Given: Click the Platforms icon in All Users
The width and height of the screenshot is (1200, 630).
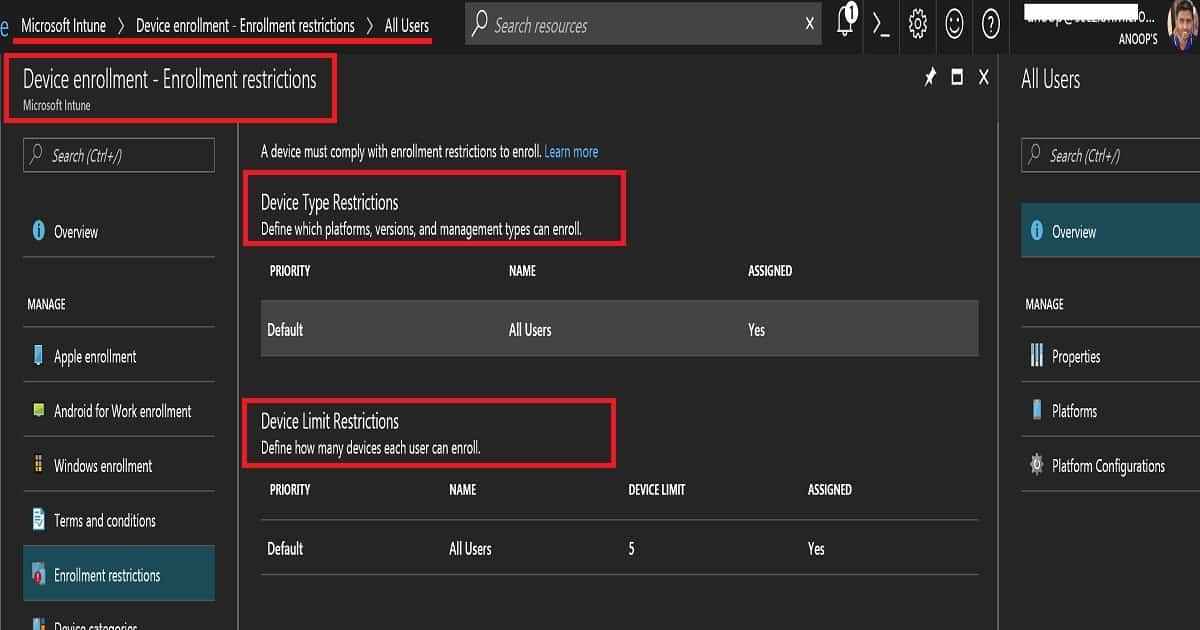Looking at the screenshot, I should coord(1036,410).
